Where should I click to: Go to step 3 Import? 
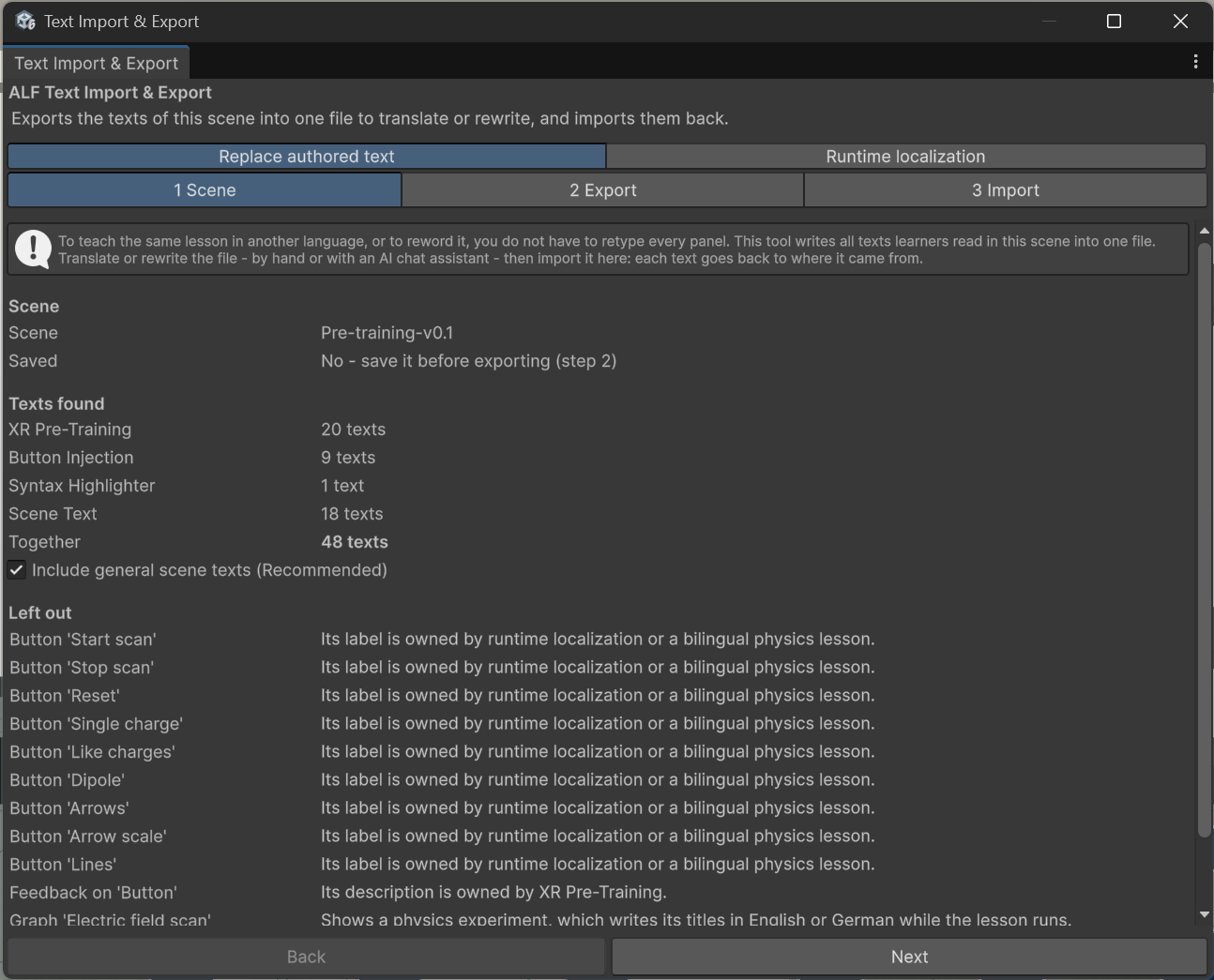1005,190
